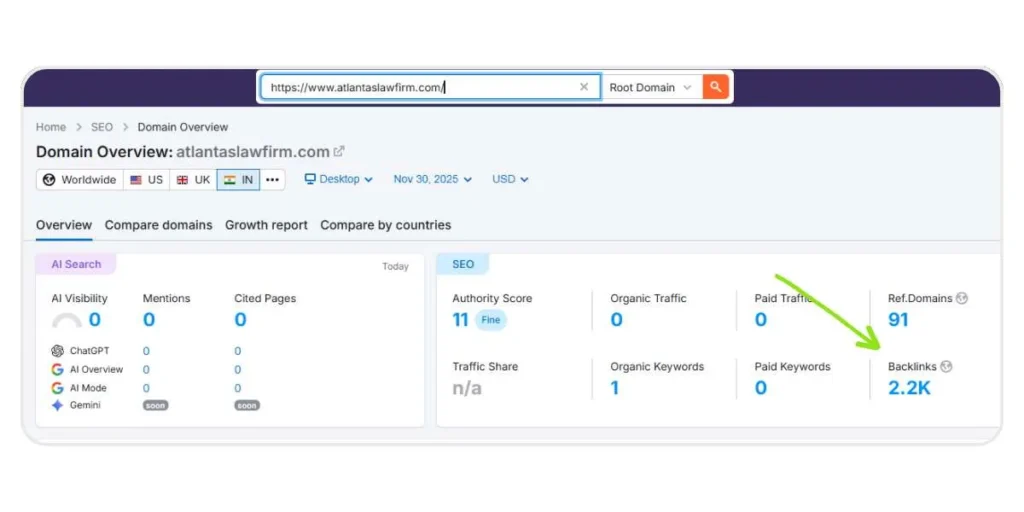Switch to Compare domains tab

(x=158, y=225)
